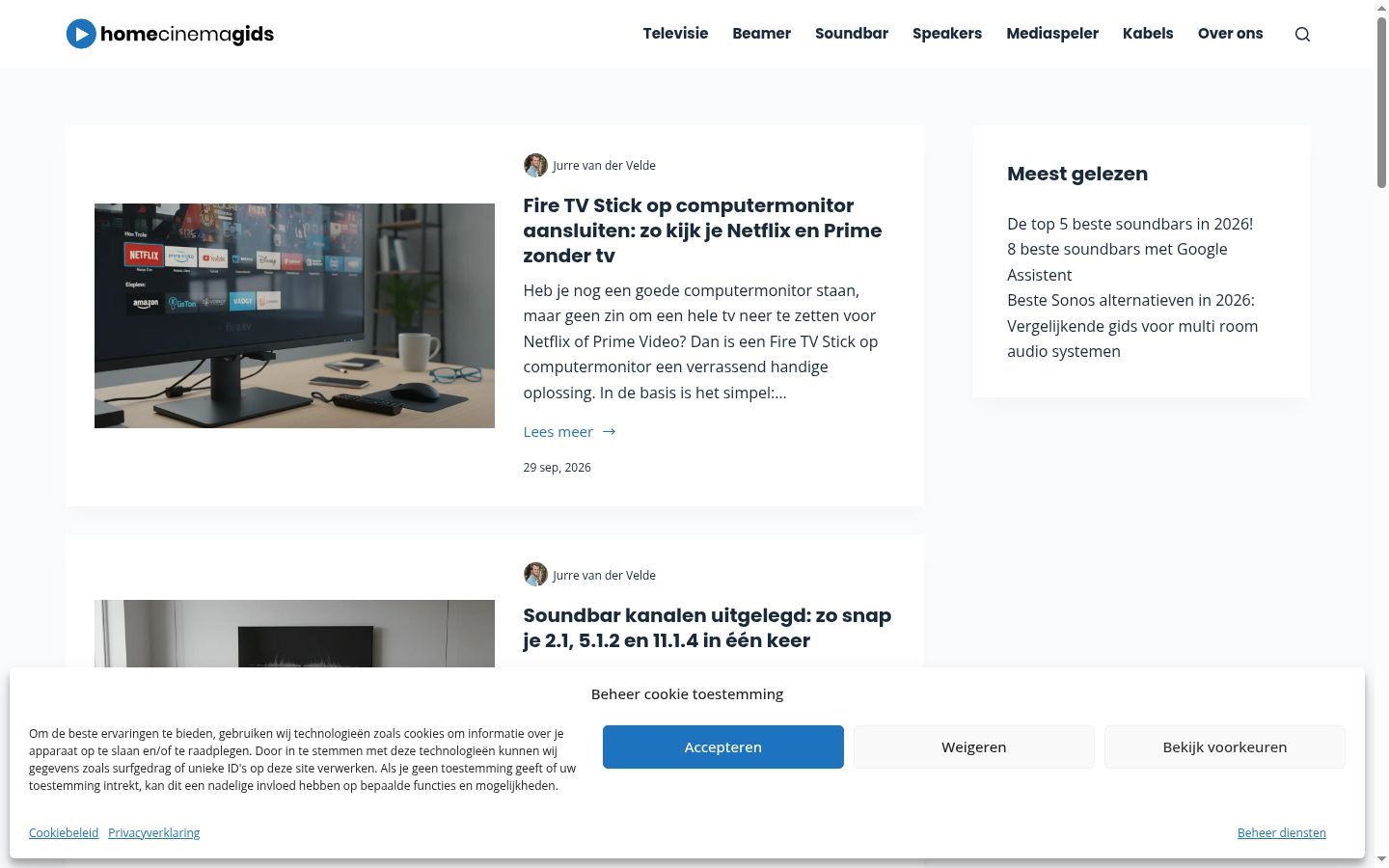Open the Over ons page
The height and width of the screenshot is (868, 1389).
[x=1230, y=34]
